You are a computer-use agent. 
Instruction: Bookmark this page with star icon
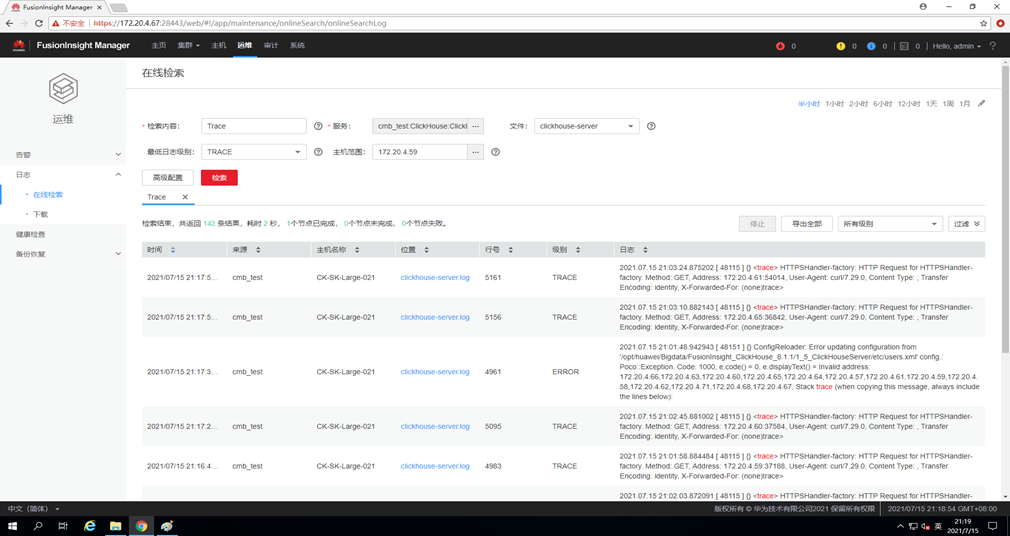(984, 23)
